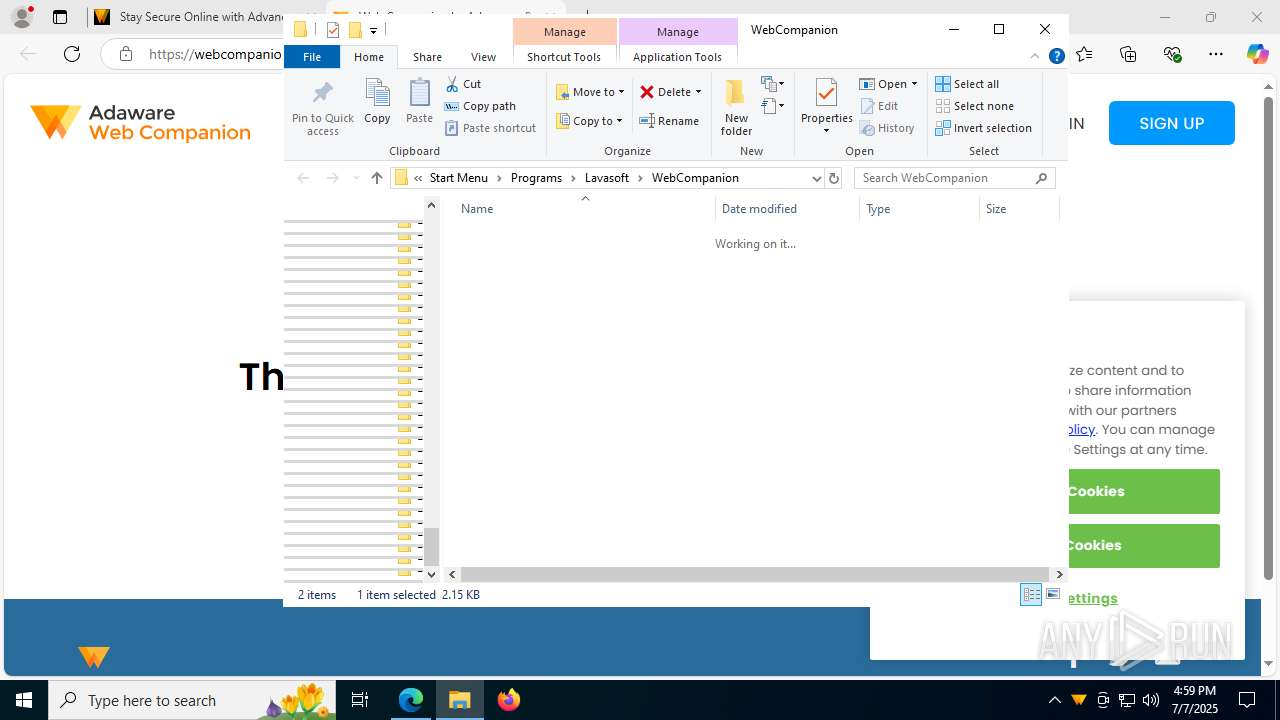The image size is (1280, 720).
Task: Click the horizontal scrollbar in file list
Action: click(755, 574)
